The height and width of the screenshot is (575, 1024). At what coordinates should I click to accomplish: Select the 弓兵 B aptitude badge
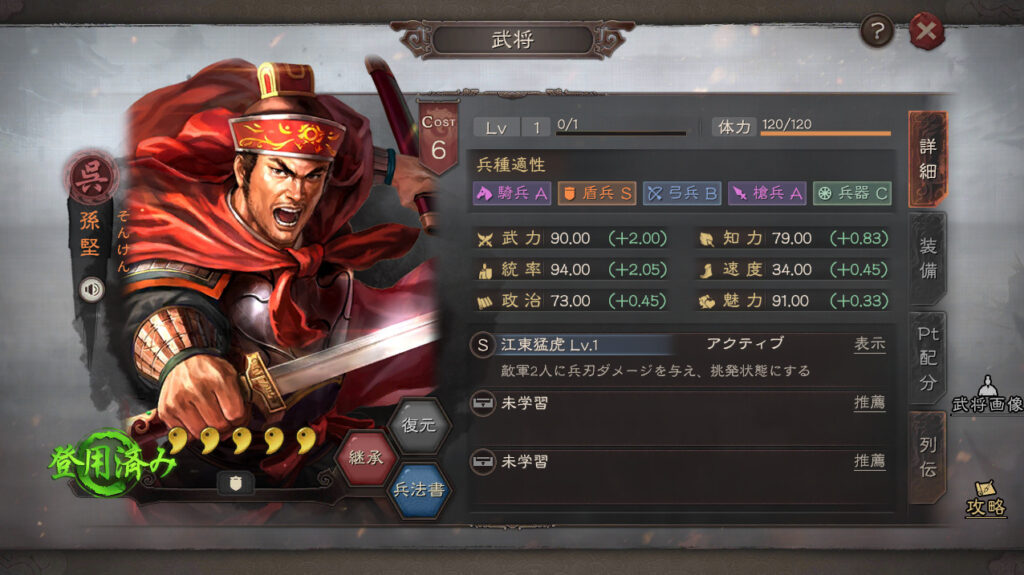[x=682, y=193]
